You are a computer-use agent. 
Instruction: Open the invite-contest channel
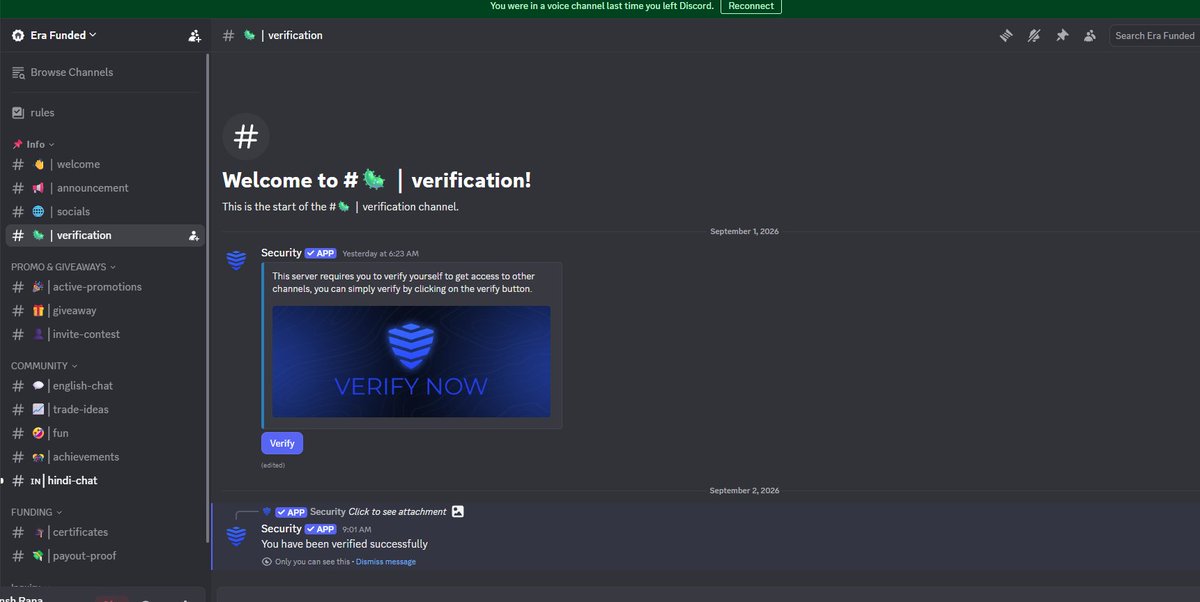coord(105,334)
